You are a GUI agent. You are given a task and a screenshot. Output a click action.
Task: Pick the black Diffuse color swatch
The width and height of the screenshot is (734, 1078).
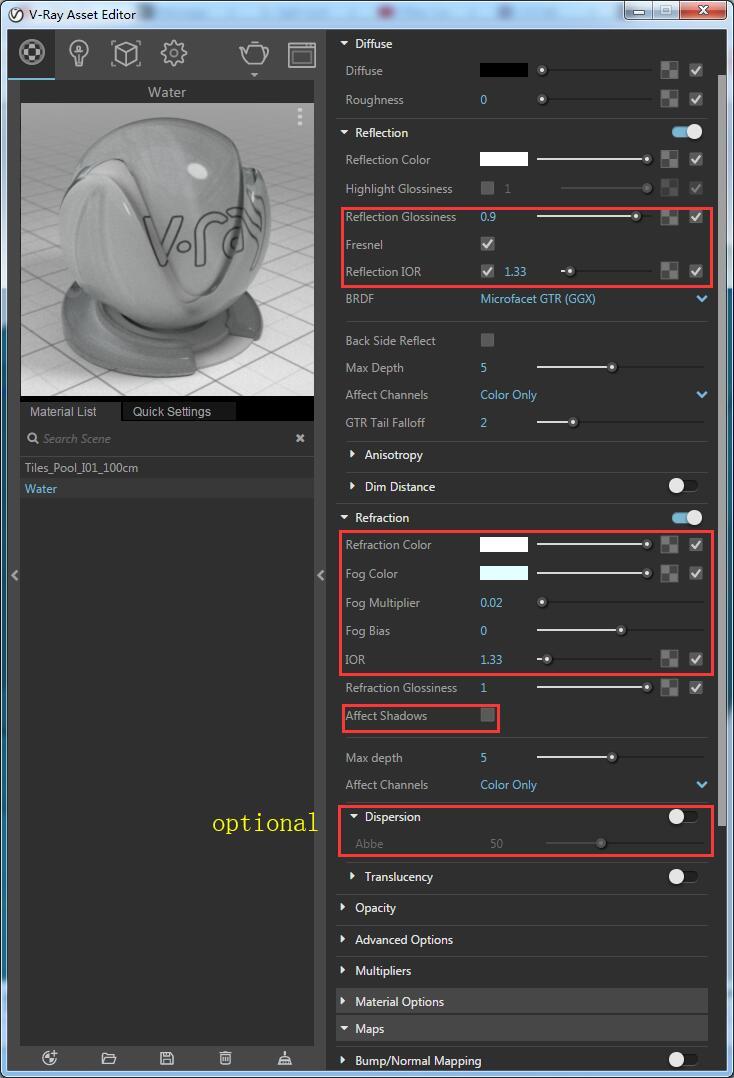pos(504,70)
